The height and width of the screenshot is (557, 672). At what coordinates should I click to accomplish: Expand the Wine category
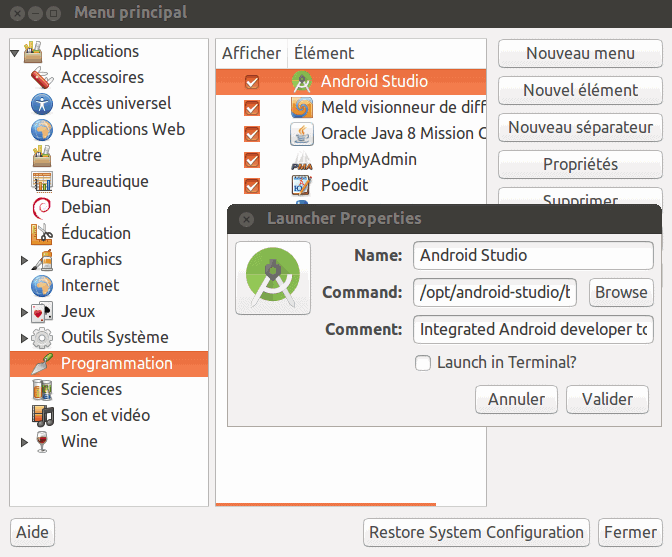(x=24, y=442)
